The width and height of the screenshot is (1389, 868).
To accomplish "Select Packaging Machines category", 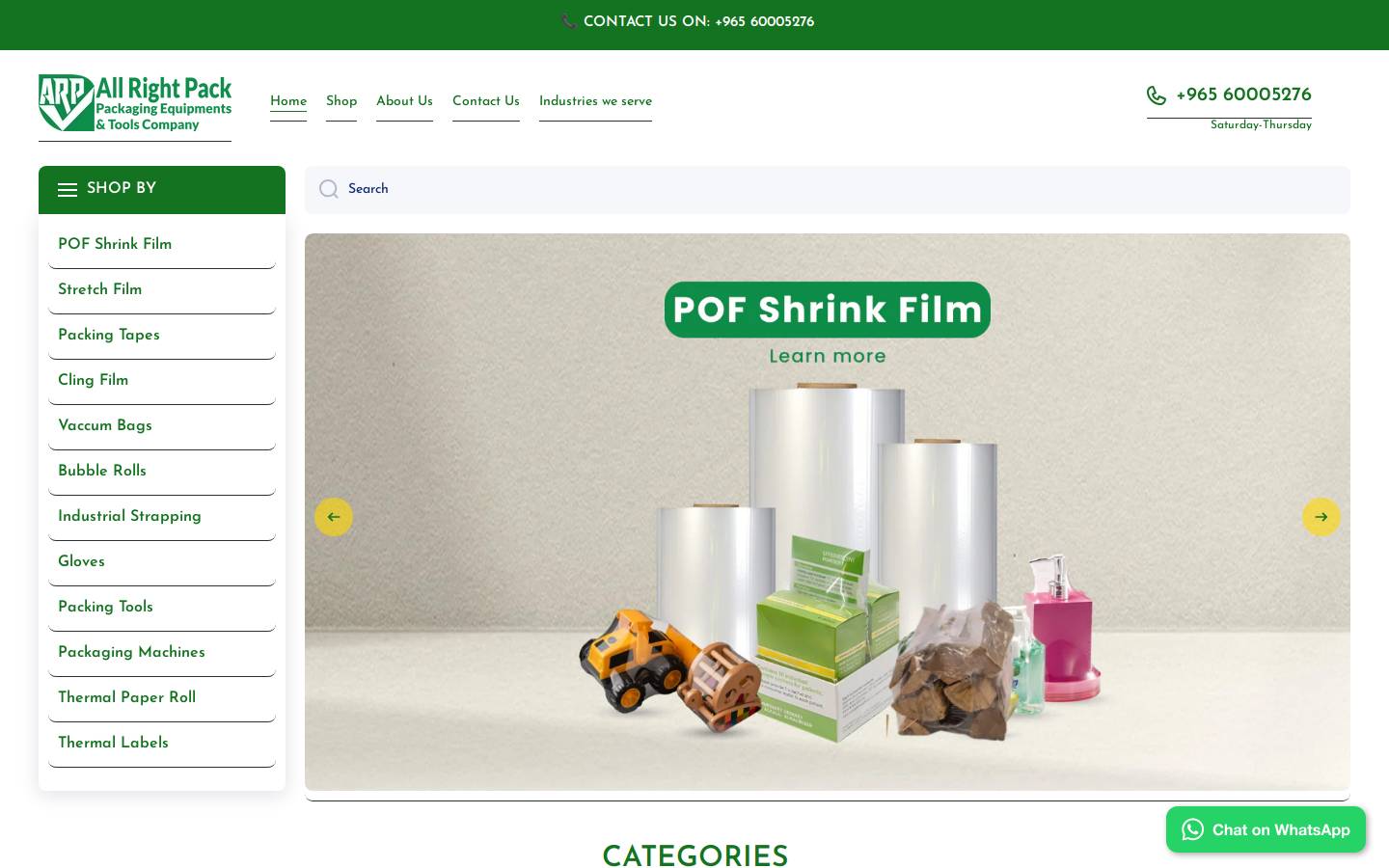I will [162, 653].
